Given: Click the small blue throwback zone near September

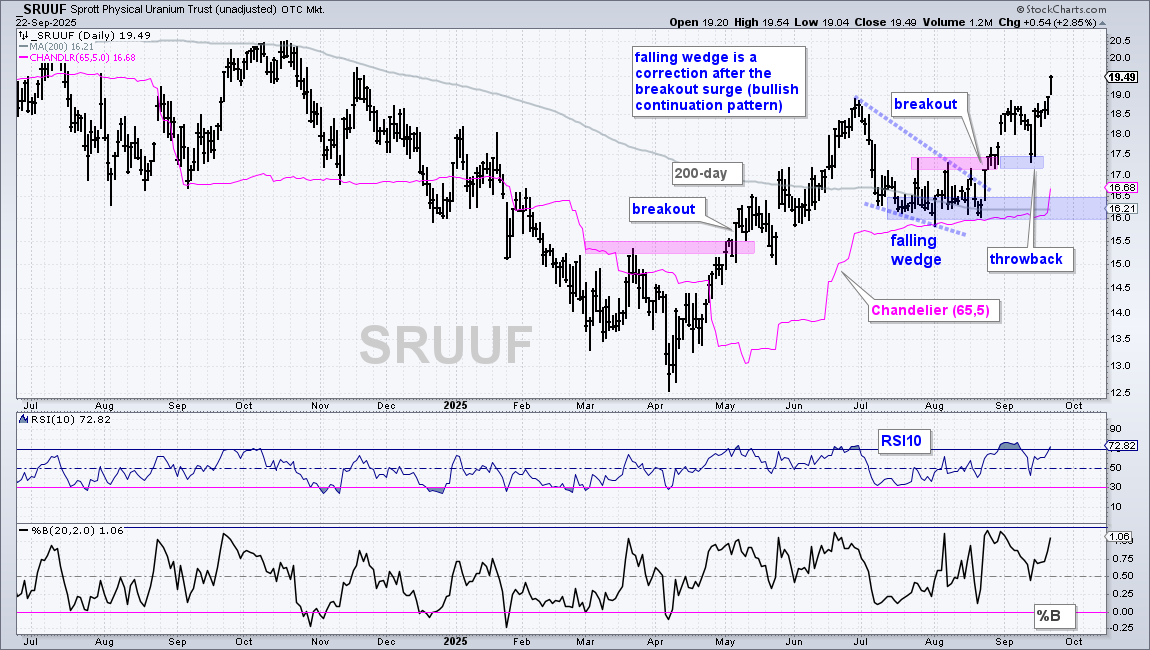Looking at the screenshot, I should click(x=1021, y=162).
